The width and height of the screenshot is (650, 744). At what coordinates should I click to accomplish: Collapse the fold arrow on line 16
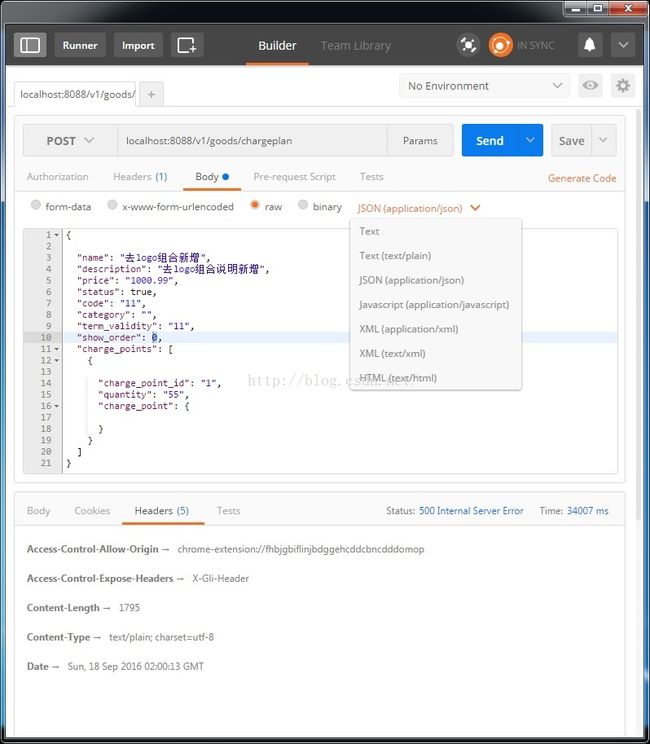pyautogui.click(x=57, y=406)
